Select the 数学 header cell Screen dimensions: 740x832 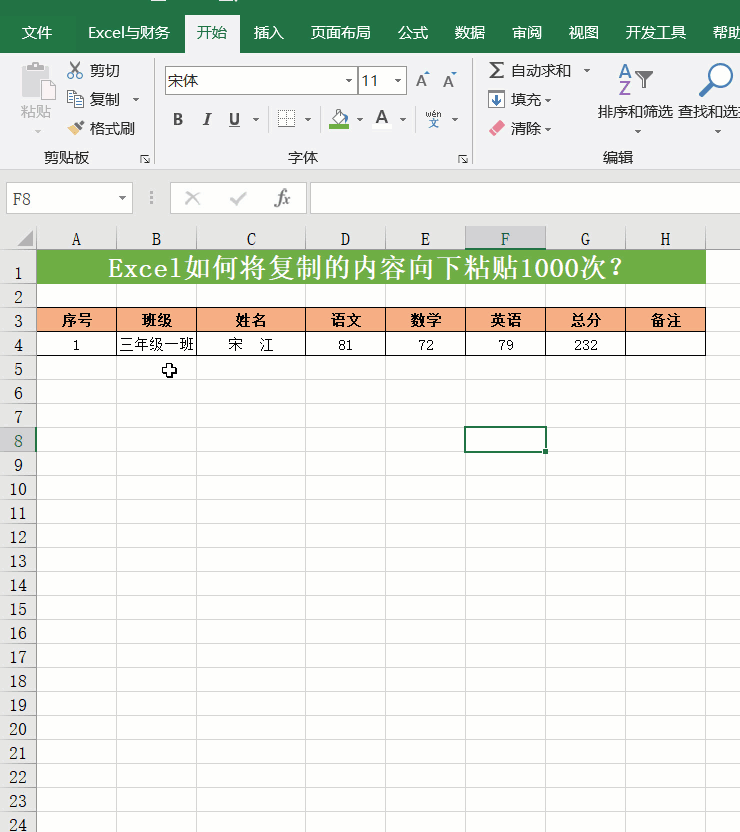pos(425,320)
